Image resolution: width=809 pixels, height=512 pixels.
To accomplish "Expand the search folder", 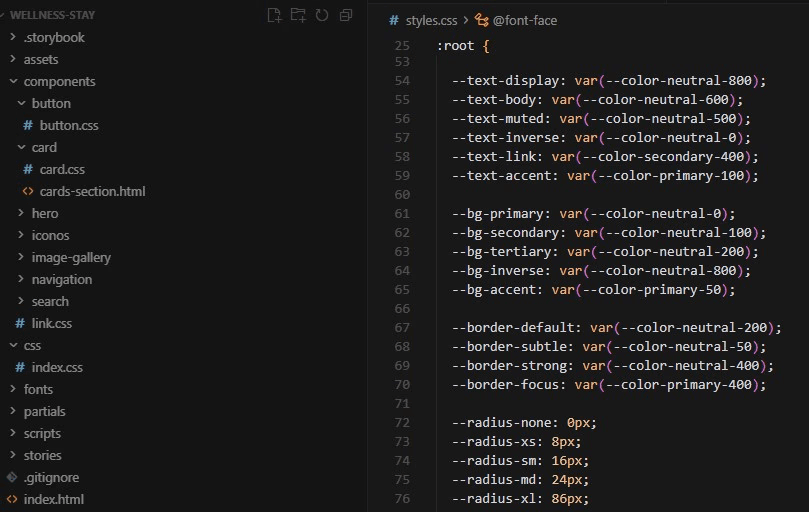I will tap(21, 301).
